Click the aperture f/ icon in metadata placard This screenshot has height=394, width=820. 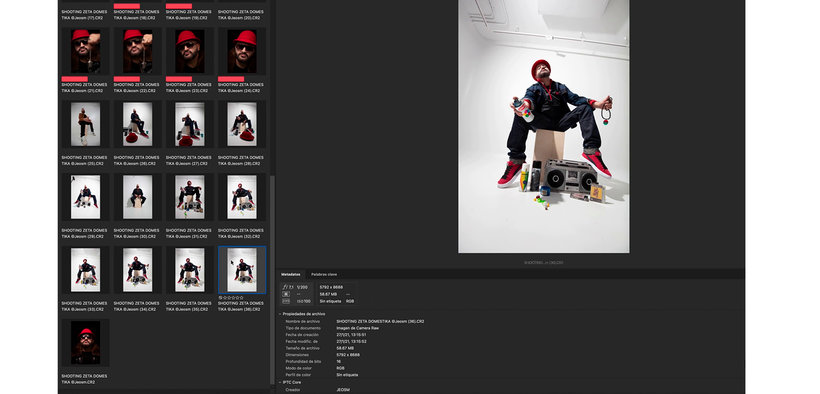[x=285, y=287]
